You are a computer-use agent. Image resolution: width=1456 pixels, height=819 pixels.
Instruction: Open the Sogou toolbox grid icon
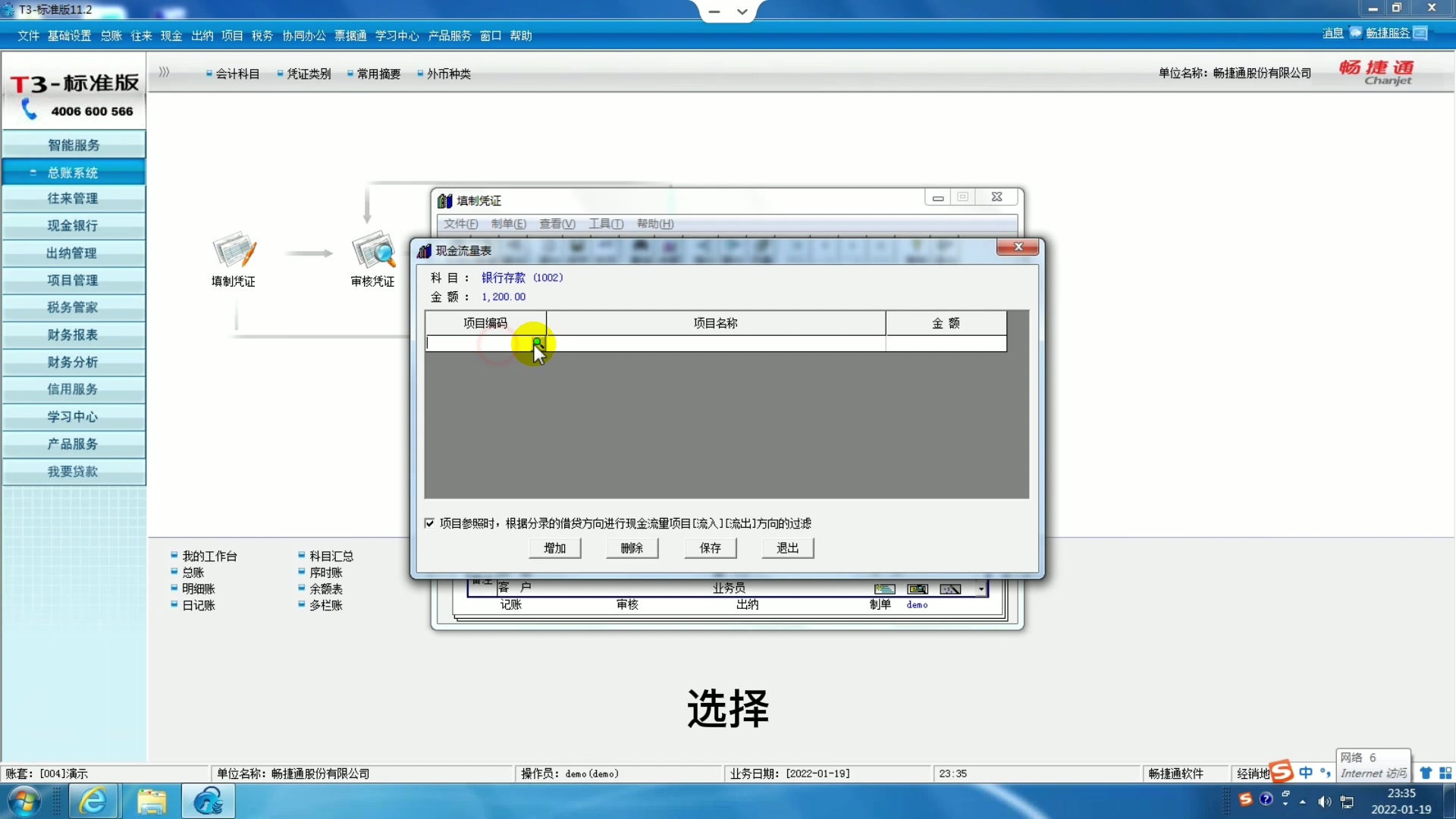coord(1445,773)
